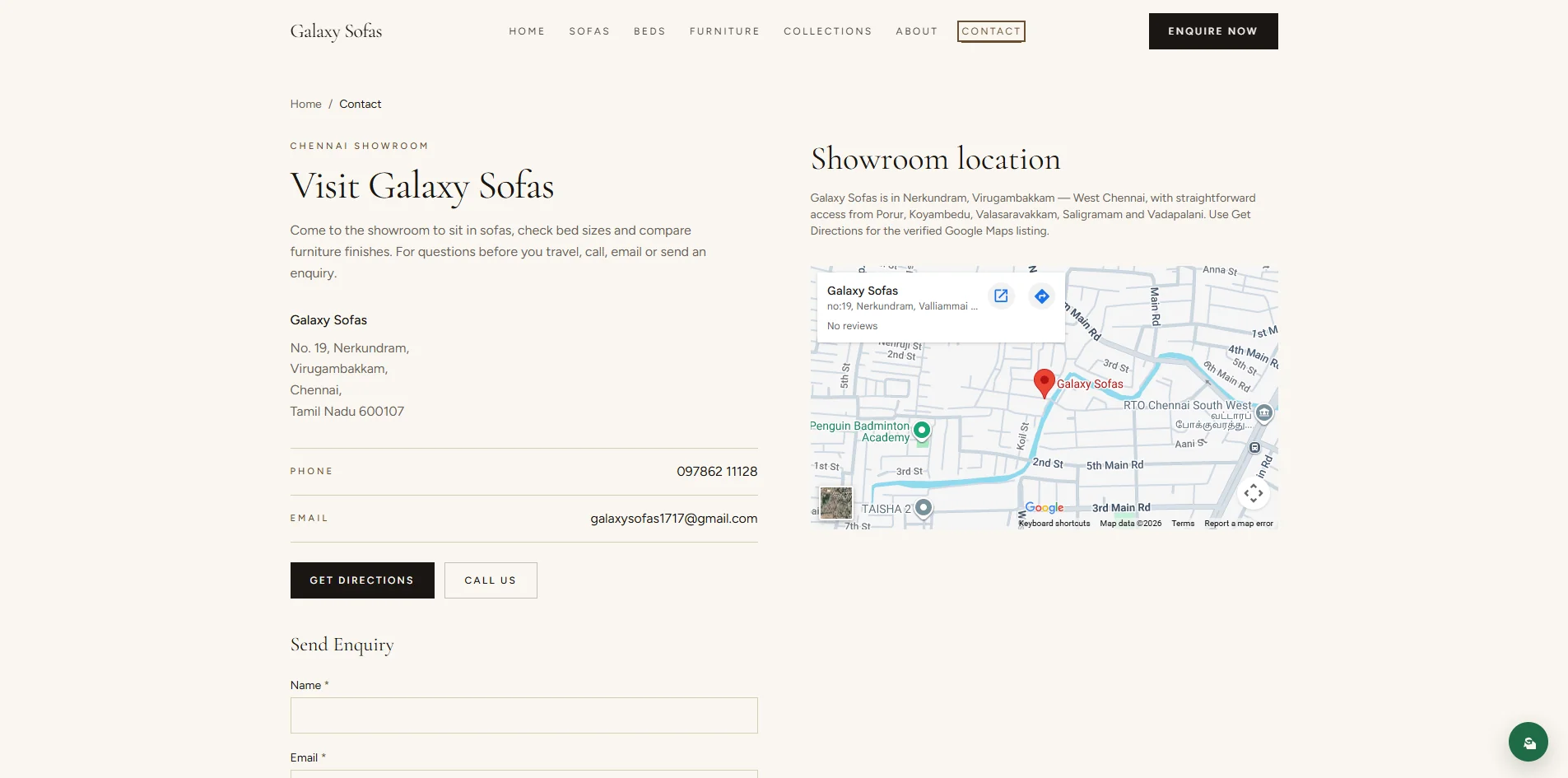Click the red Galaxy Sofas map pin

tap(1044, 384)
